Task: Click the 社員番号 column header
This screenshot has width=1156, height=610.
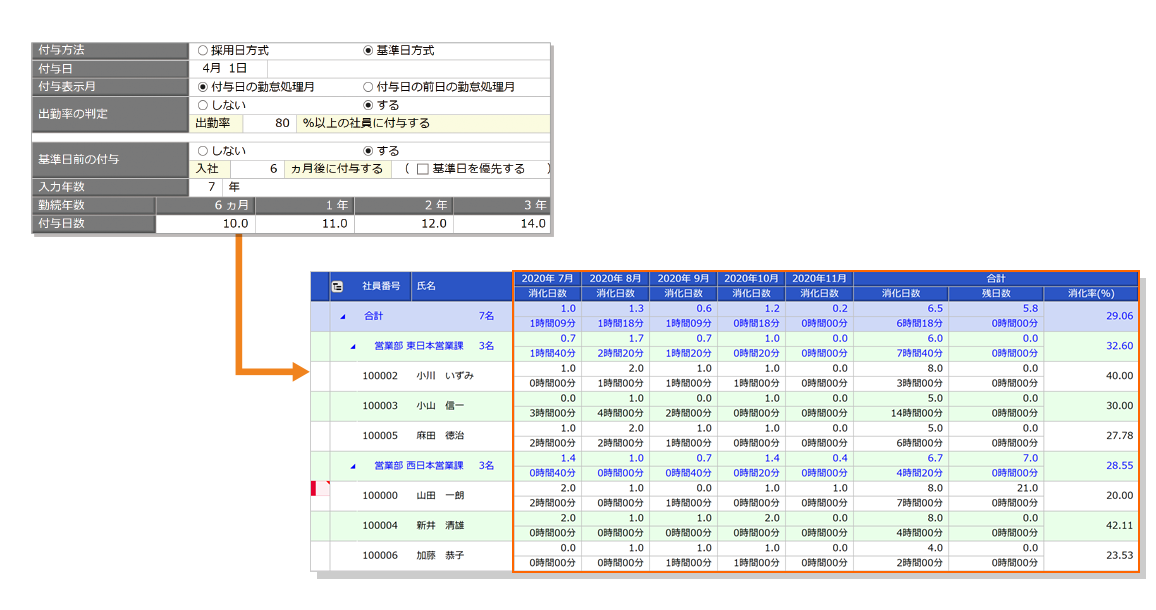Action: tap(381, 286)
